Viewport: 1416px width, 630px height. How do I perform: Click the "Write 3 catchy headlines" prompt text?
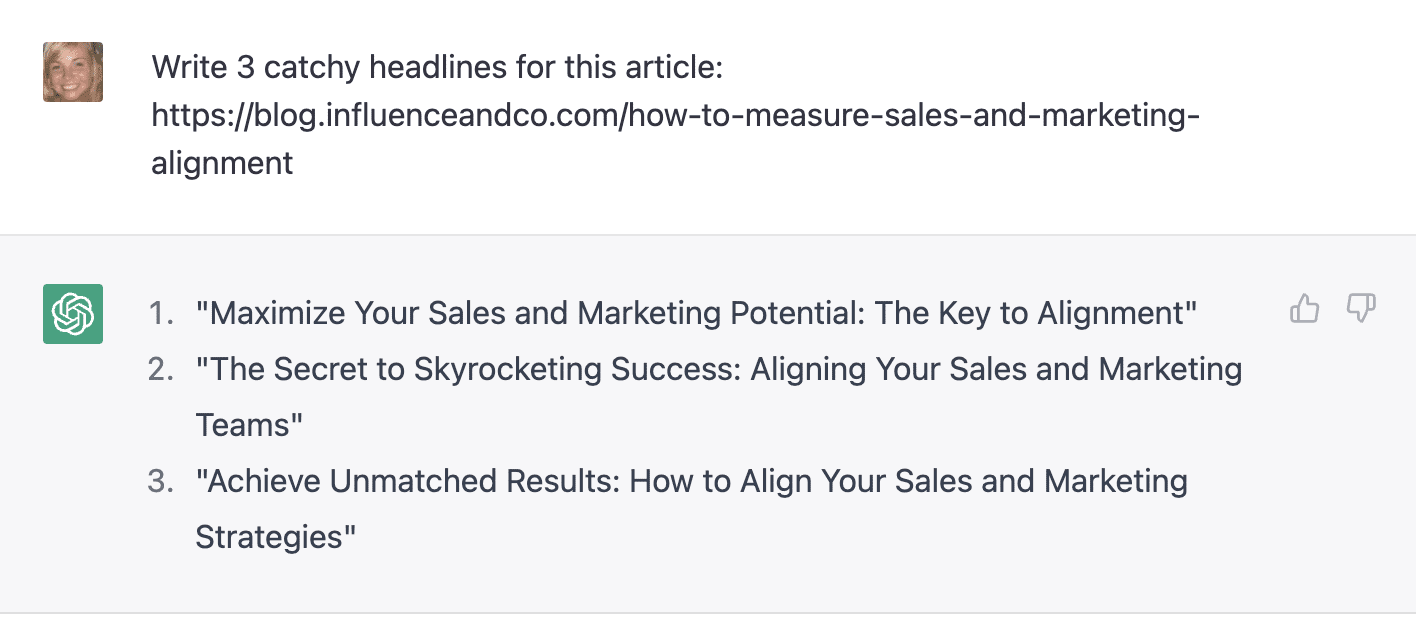tap(437, 69)
